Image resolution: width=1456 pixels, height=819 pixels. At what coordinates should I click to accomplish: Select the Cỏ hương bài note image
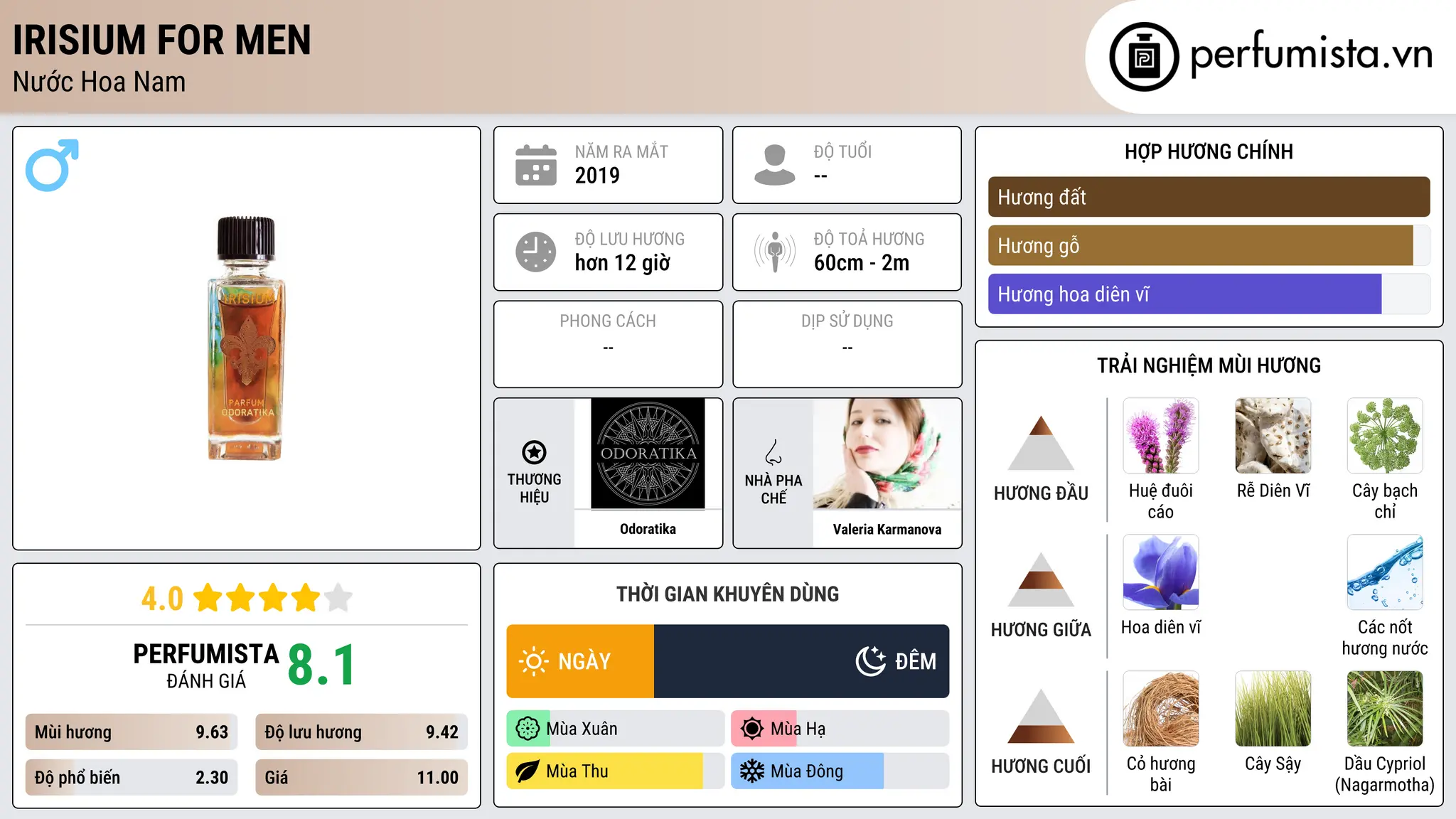click(1161, 709)
